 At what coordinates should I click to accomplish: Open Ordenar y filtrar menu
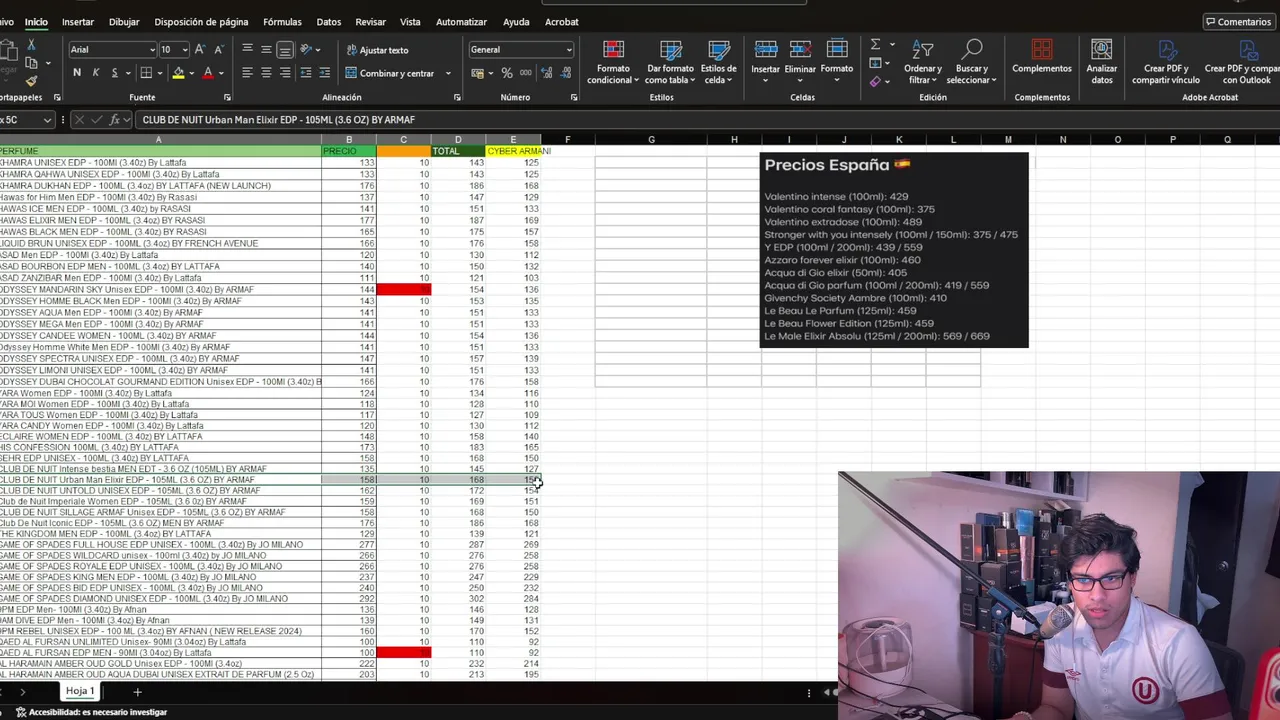923,62
